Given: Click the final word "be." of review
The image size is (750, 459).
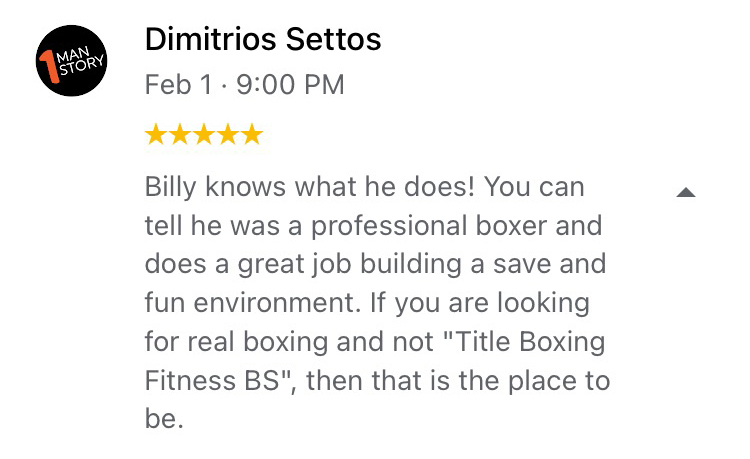Looking at the screenshot, I should click(164, 420).
